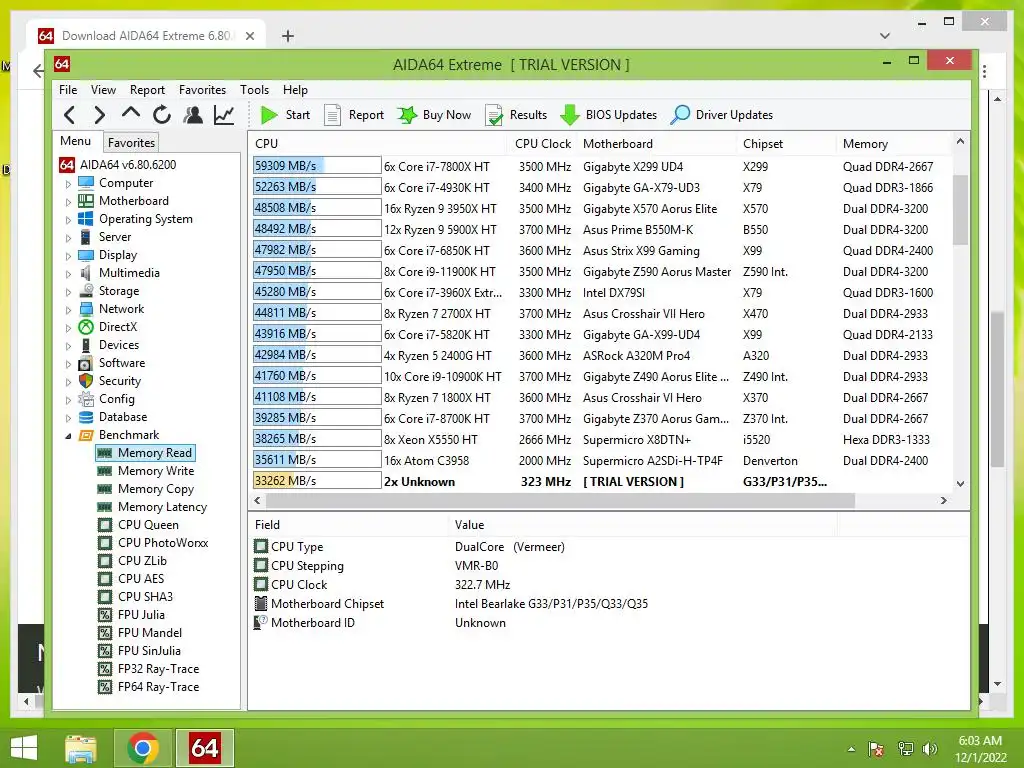Image resolution: width=1024 pixels, height=768 pixels.
Task: Click the up-level arrow toolbar icon
Action: click(x=131, y=114)
